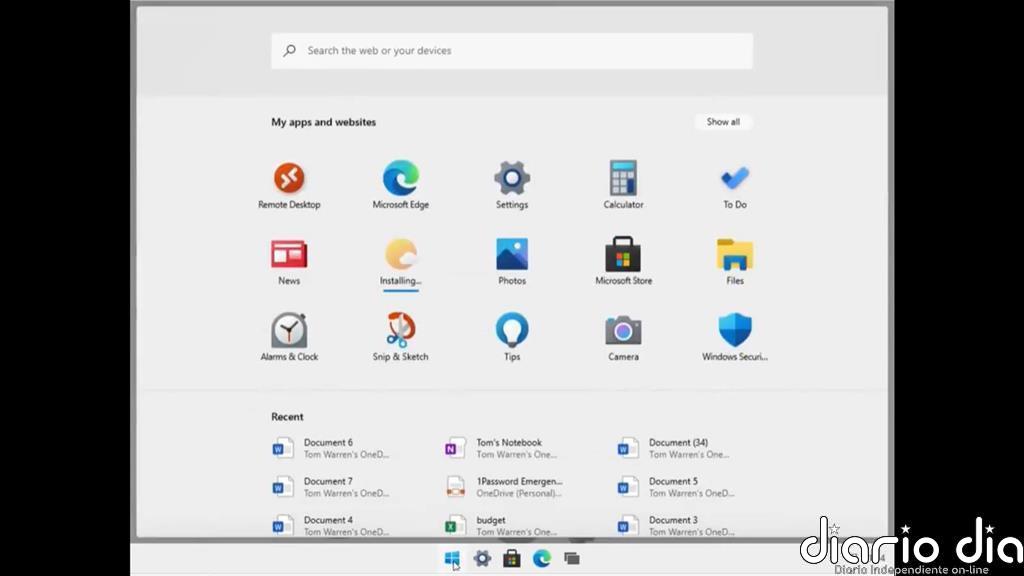Launch the News app
Screen dimensions: 1024x576
coord(289,256)
